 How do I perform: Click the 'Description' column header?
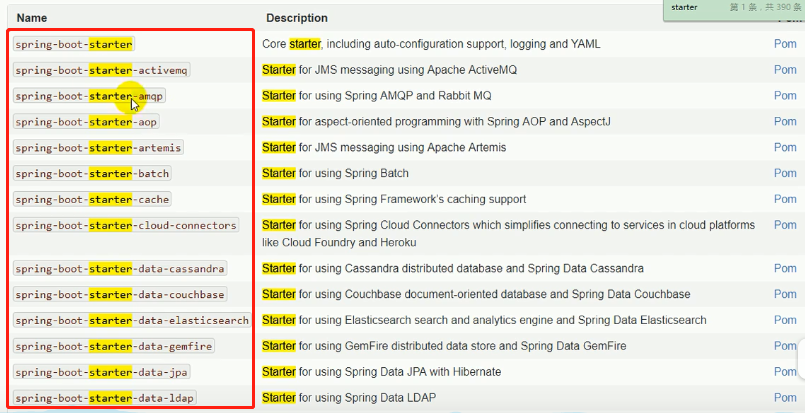pyautogui.click(x=297, y=18)
